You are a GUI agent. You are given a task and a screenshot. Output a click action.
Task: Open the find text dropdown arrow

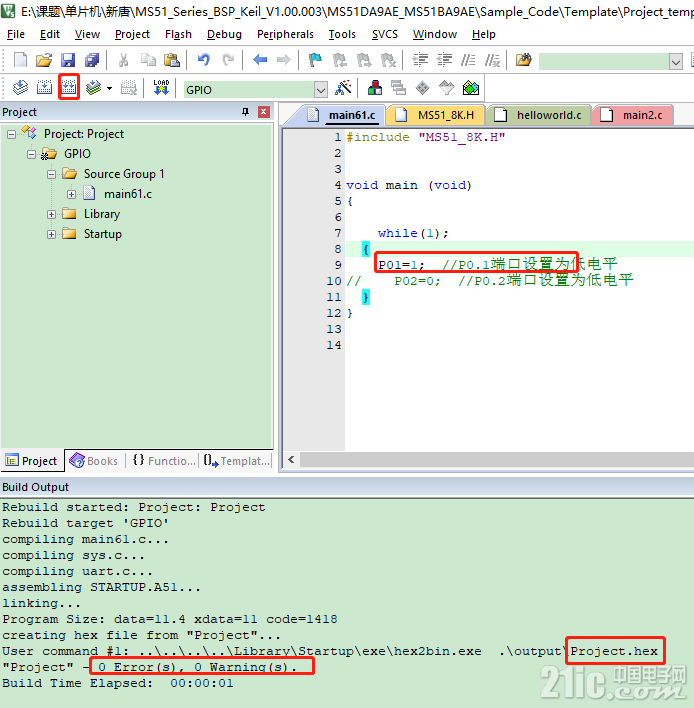[675, 61]
